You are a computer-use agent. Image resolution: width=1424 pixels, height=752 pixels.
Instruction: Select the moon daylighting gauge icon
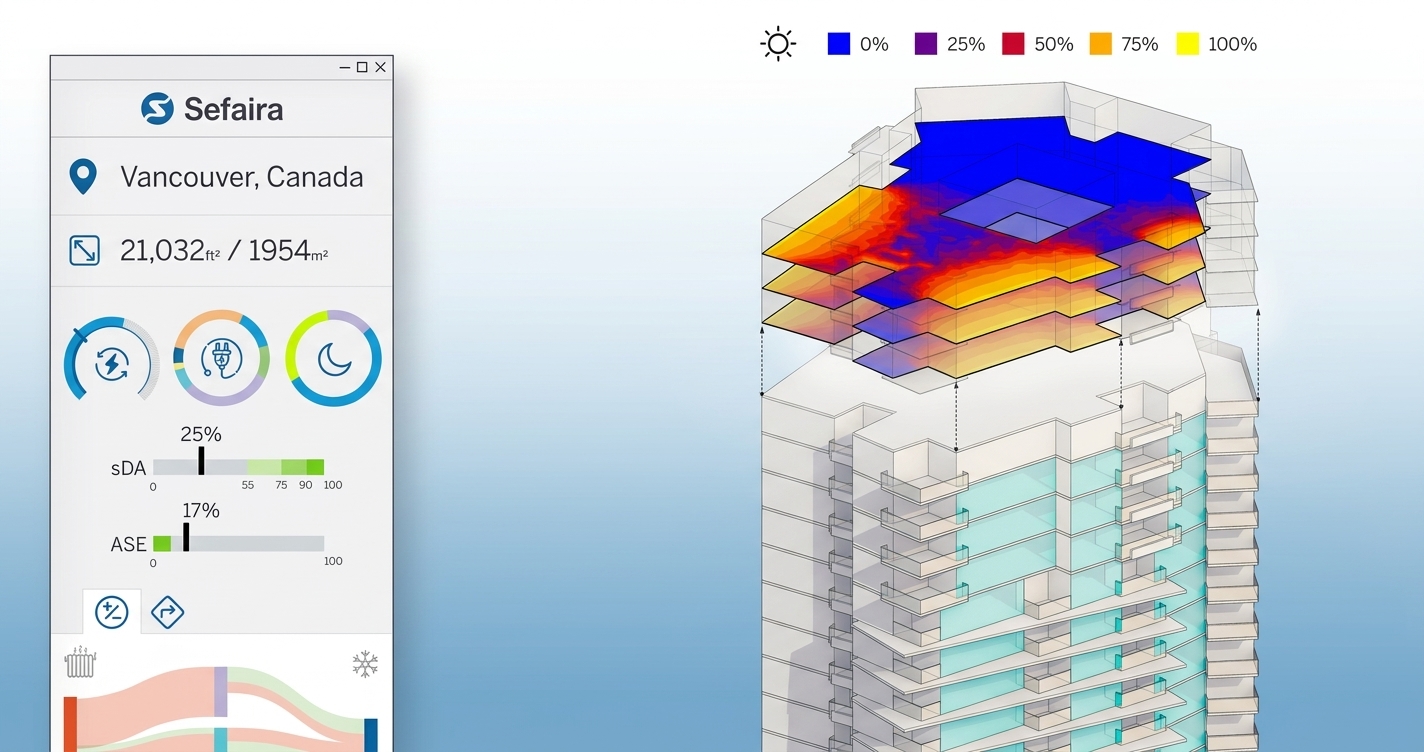coord(333,358)
